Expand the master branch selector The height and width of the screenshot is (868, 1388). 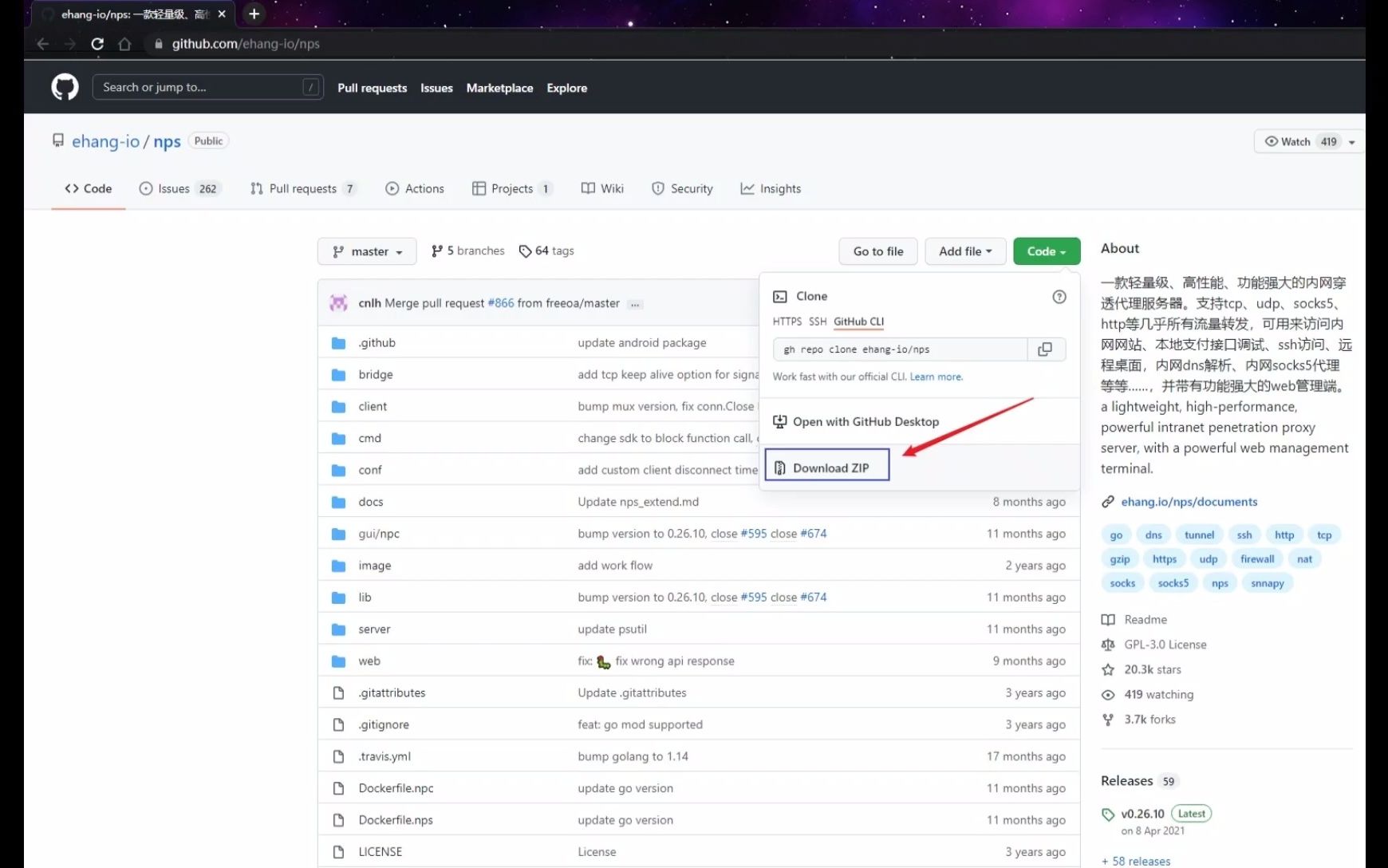click(x=367, y=251)
